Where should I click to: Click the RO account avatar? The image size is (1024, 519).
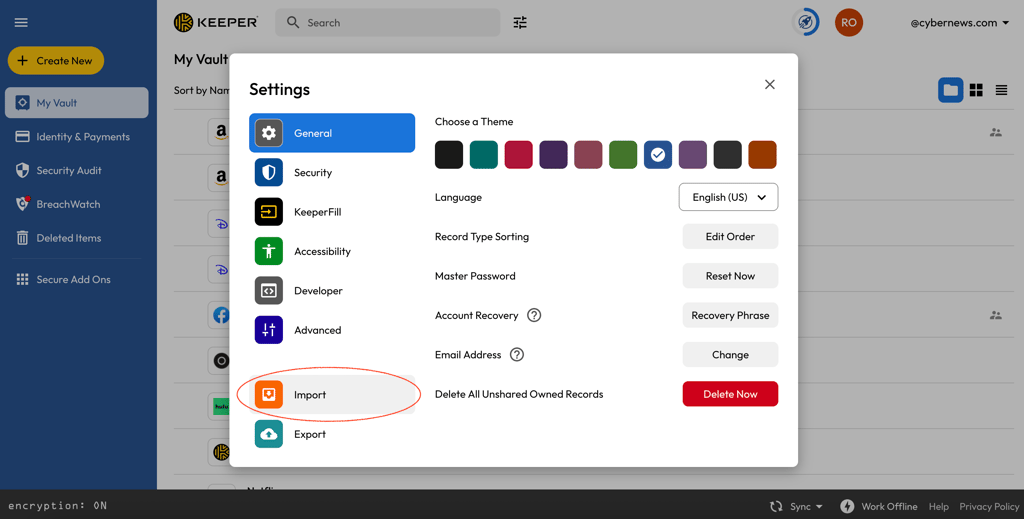(x=849, y=23)
